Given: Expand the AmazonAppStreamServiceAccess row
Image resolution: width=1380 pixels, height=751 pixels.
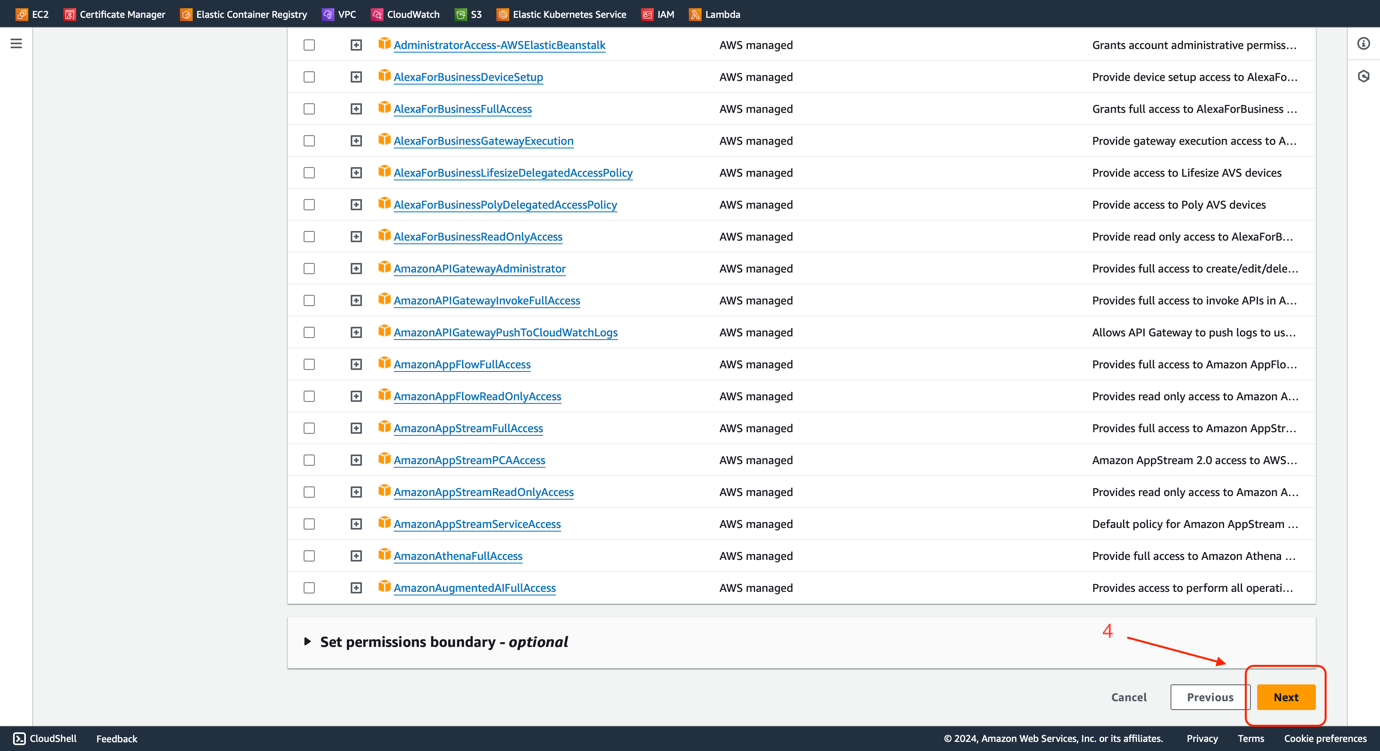Looking at the screenshot, I should click(356, 524).
